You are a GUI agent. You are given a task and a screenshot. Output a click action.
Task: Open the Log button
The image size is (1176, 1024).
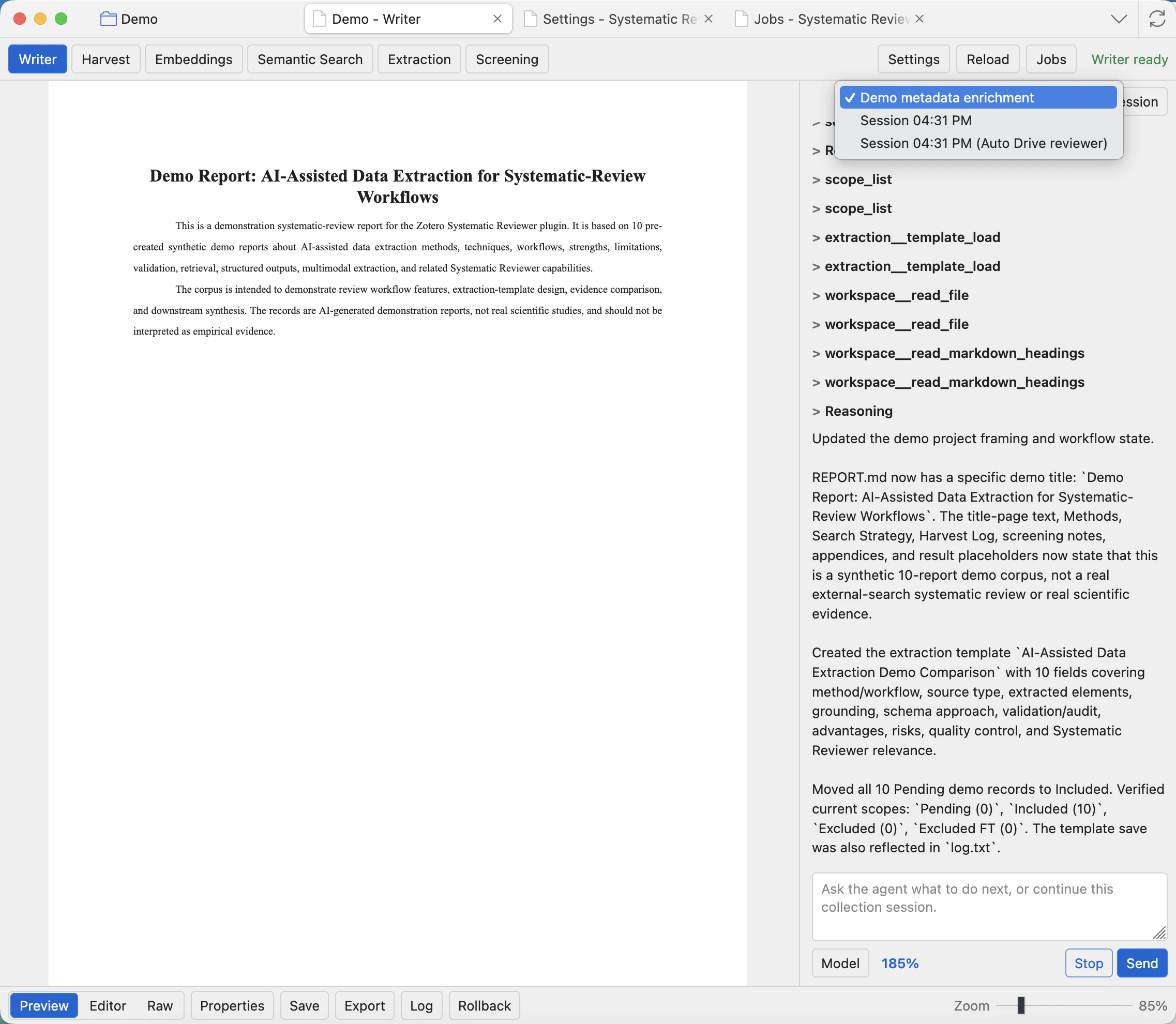coord(421,1006)
